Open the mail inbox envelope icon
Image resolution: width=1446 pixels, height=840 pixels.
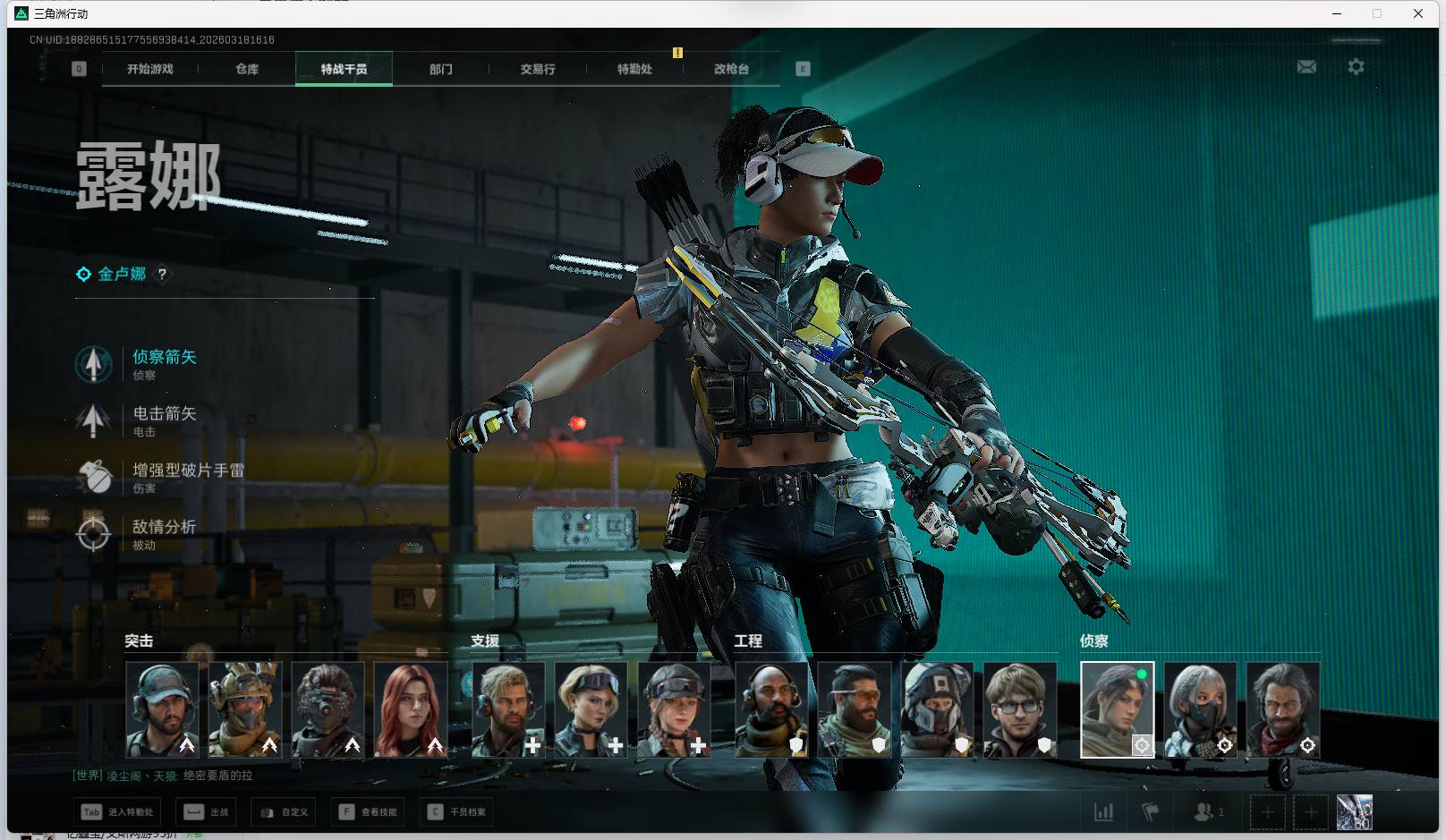click(1306, 67)
